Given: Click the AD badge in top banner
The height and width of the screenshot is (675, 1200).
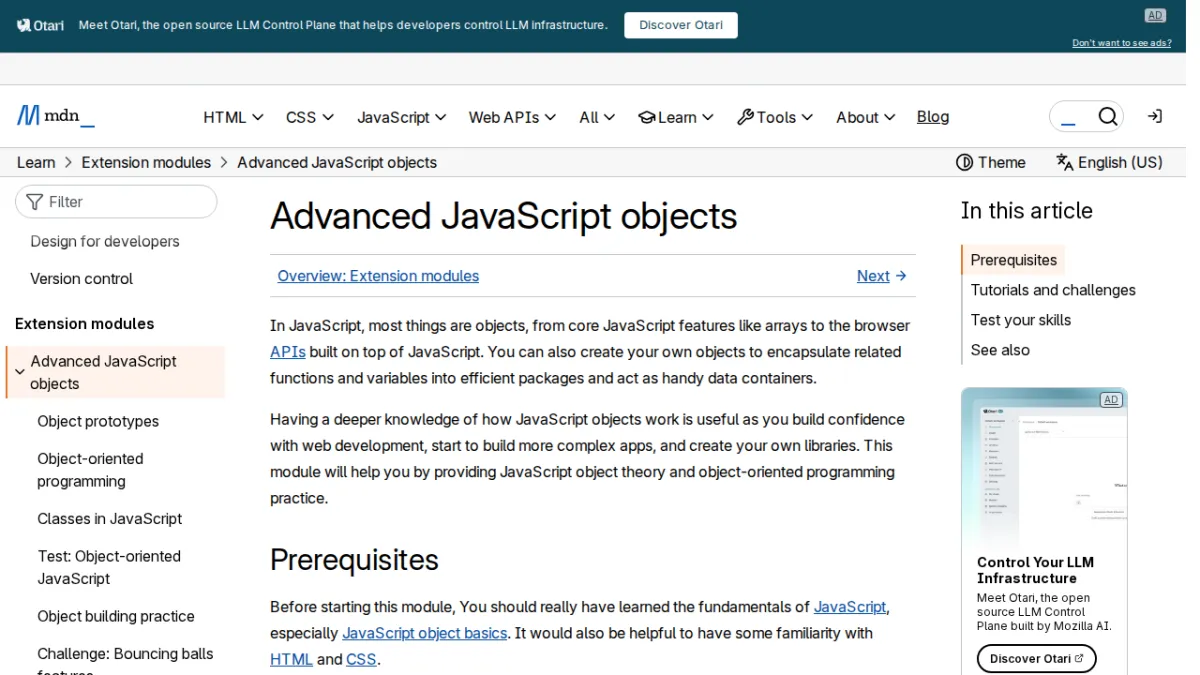Looking at the screenshot, I should pos(1155,15).
